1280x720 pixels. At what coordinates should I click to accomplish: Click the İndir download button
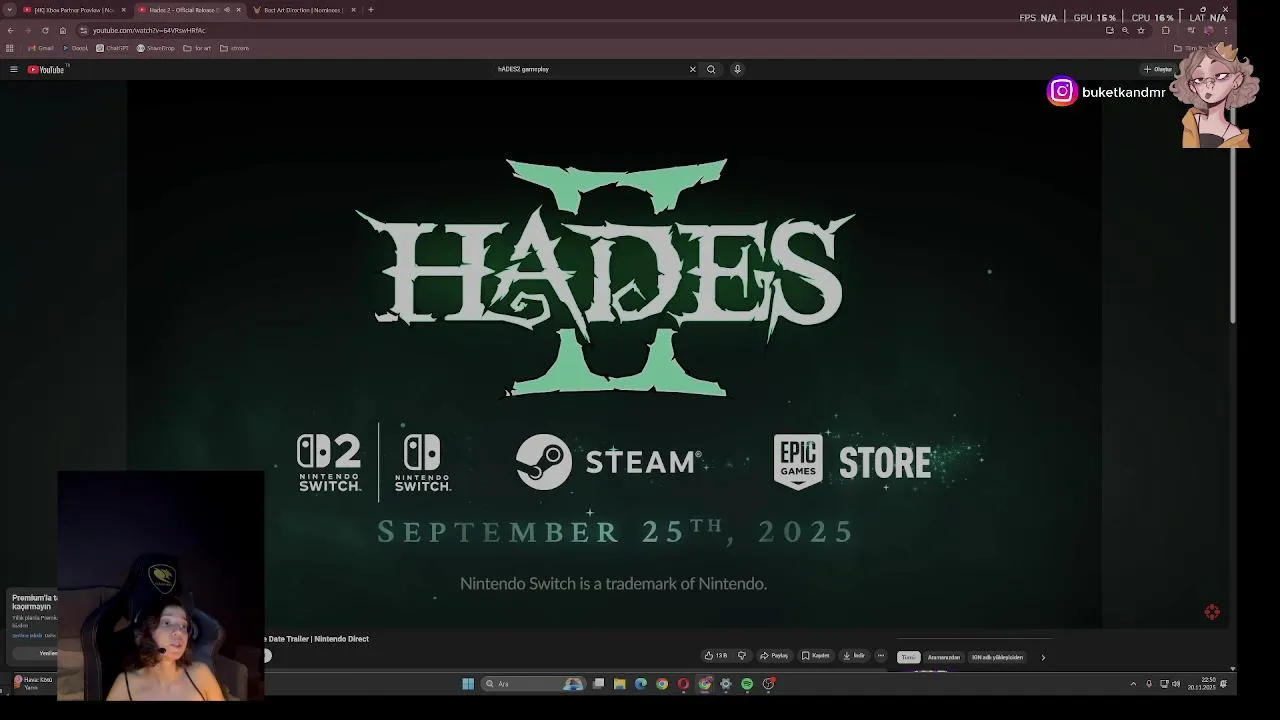point(854,656)
